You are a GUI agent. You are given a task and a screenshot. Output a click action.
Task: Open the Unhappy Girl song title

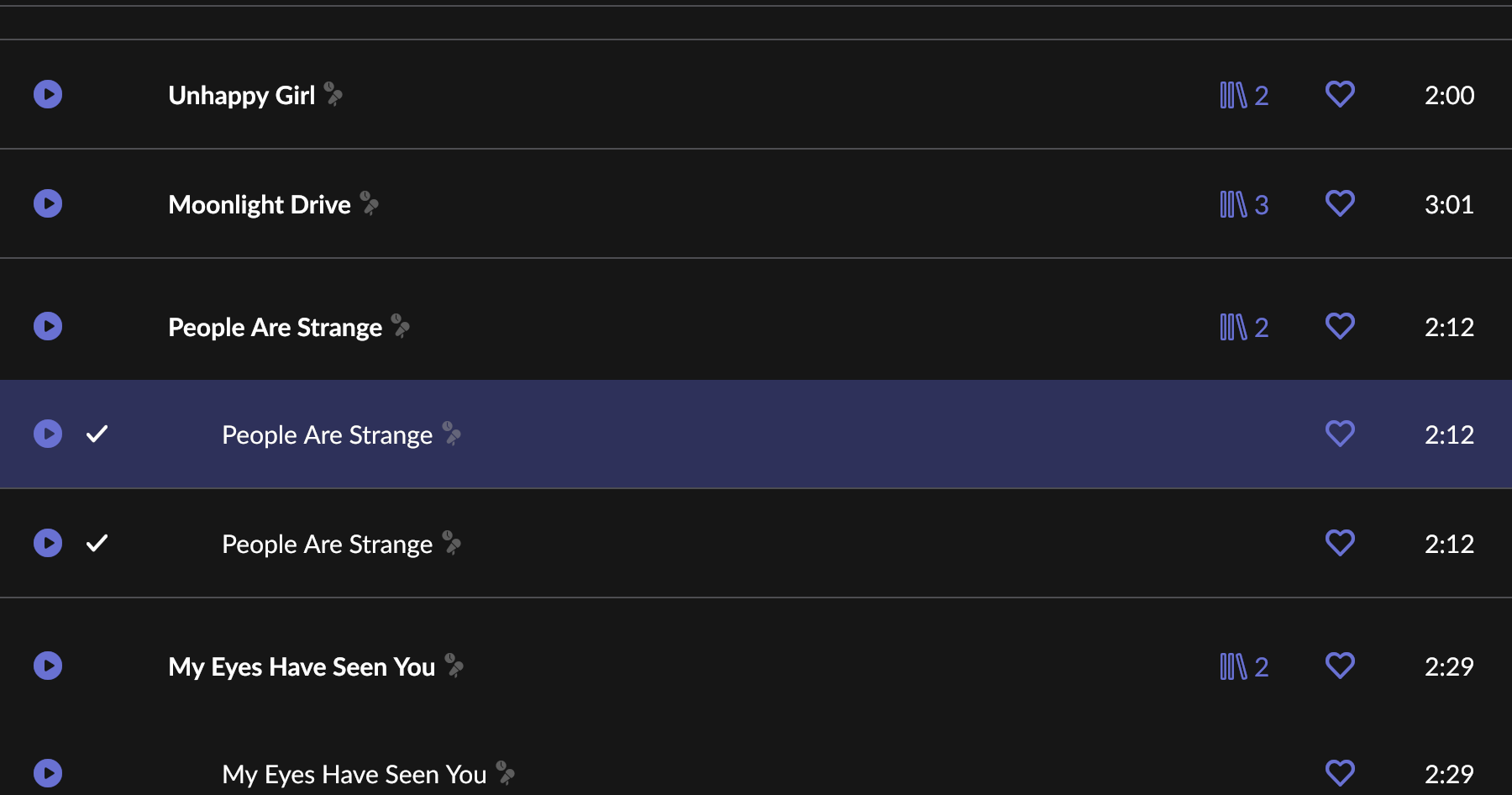(x=242, y=95)
